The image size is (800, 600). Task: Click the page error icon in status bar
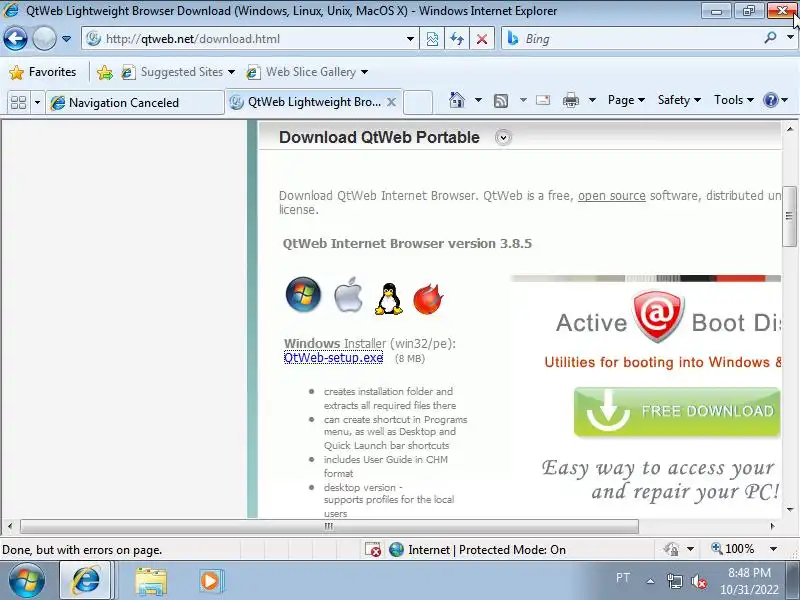(373, 549)
